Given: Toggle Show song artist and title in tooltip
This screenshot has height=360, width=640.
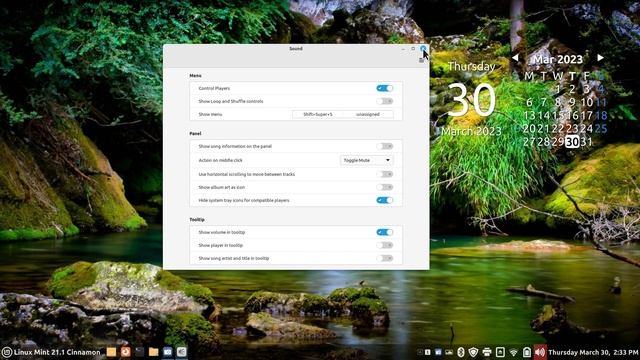Looking at the screenshot, I should tap(384, 258).
